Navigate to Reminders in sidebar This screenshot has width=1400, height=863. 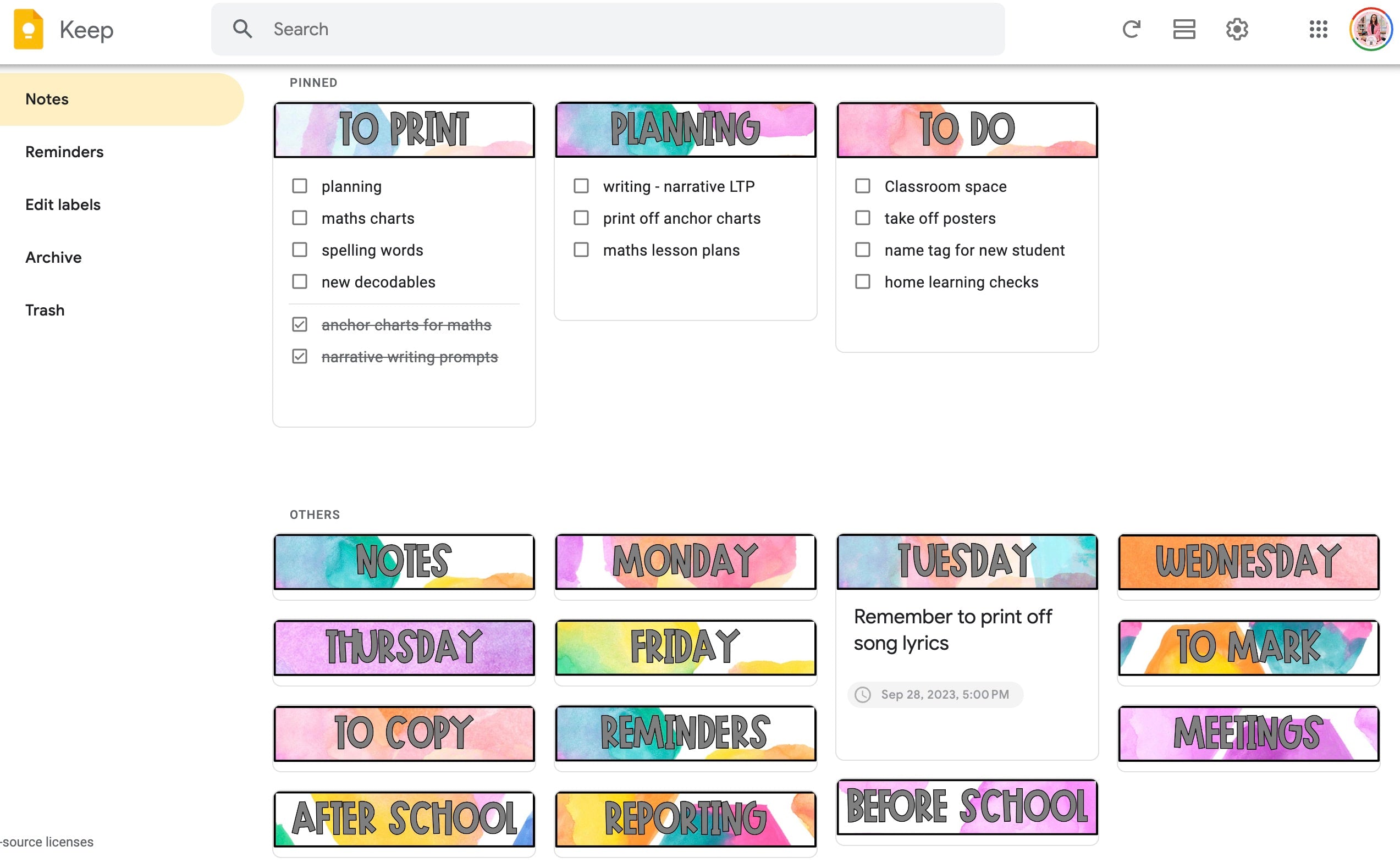65,152
